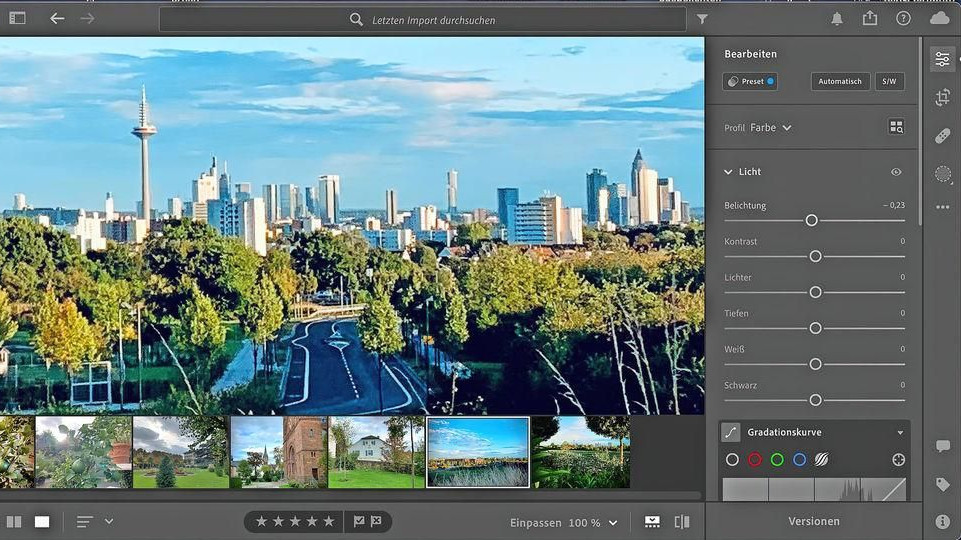This screenshot has width=961, height=540.
Task: Click the share icon in top bar
Action: click(x=870, y=19)
